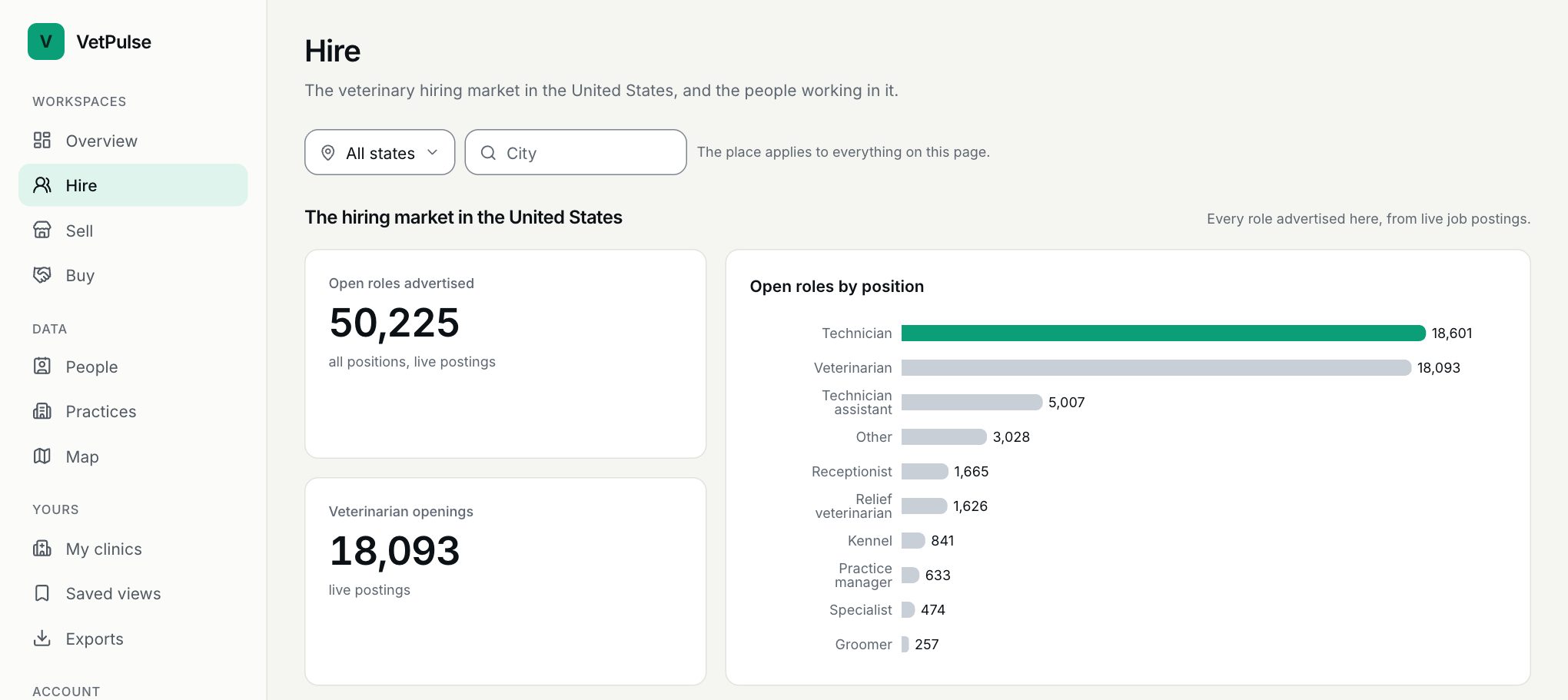Click the Exports download icon
Viewport: 1568px width, 700px height.
(x=42, y=639)
